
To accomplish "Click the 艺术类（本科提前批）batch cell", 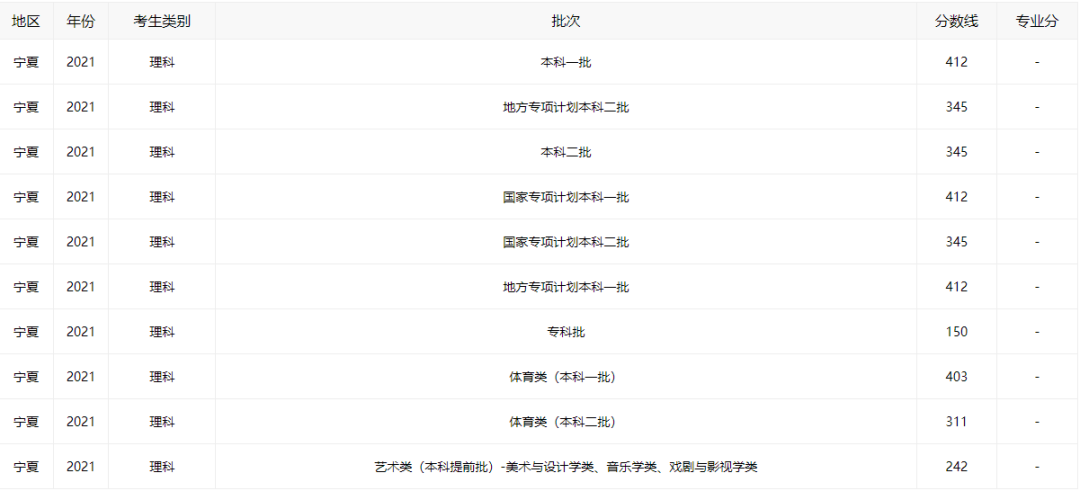I will point(566,467).
